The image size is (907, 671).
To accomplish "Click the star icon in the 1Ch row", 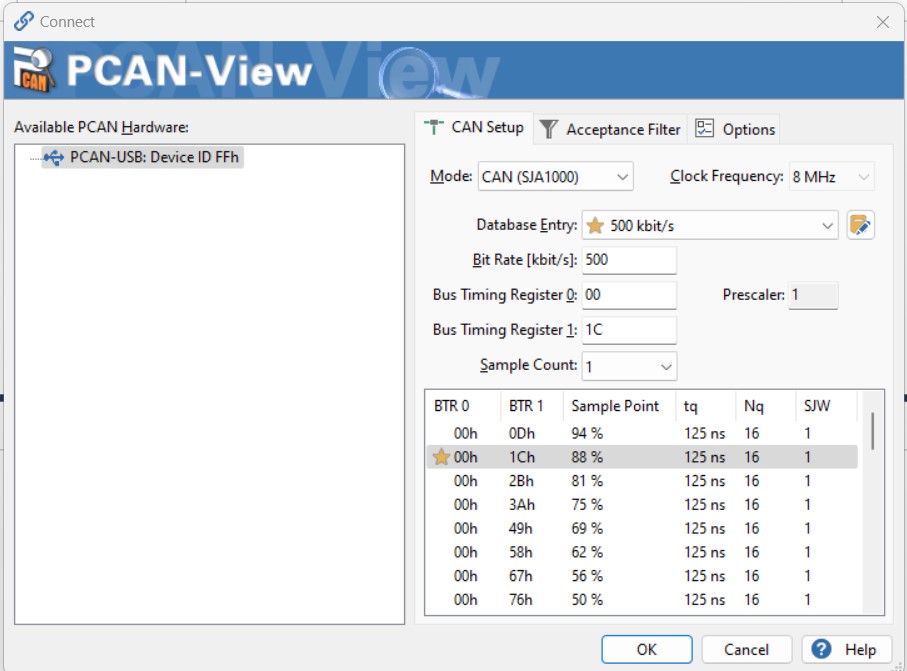I will point(441,457).
